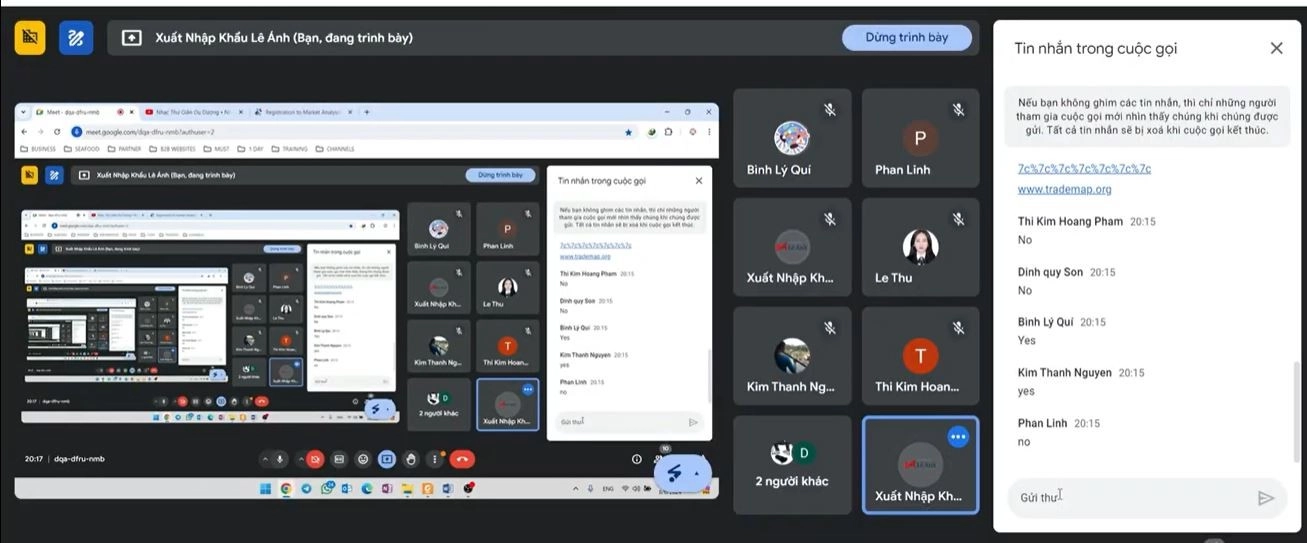The width and height of the screenshot is (1307, 543).
Task: Toggle the raise hand button
Action: coord(410,459)
